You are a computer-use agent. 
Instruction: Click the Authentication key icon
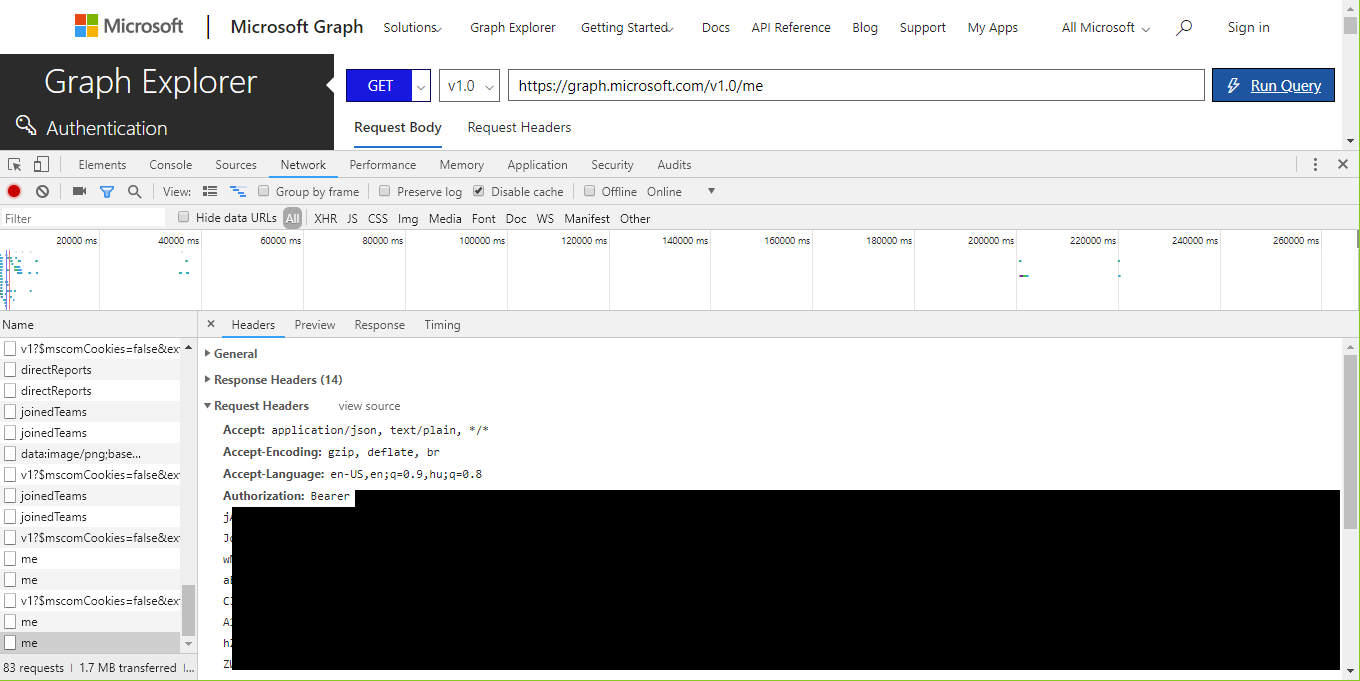click(x=26, y=125)
